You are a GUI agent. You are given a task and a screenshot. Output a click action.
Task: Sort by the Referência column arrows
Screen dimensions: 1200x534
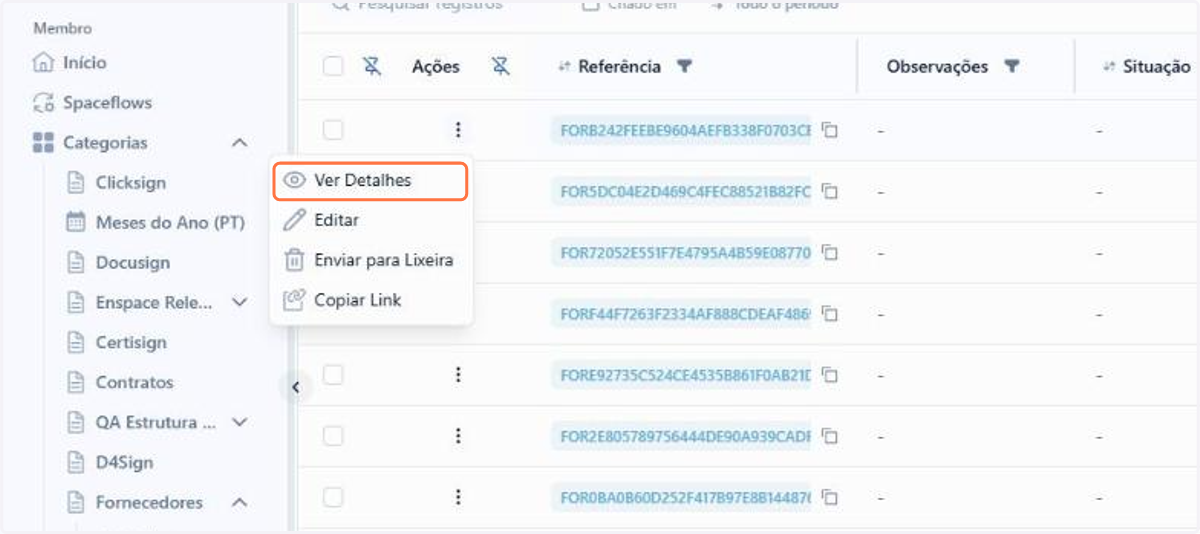(x=564, y=67)
